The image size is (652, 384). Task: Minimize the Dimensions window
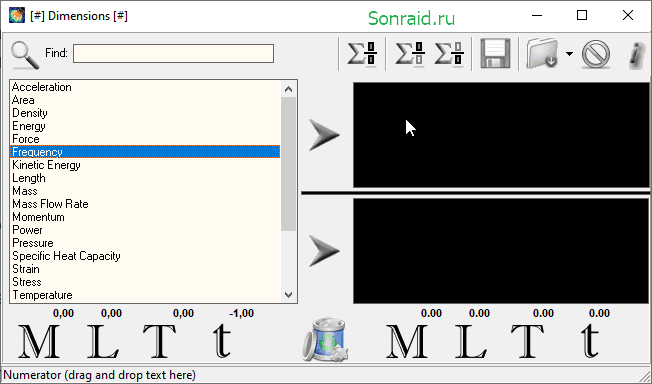coord(537,16)
